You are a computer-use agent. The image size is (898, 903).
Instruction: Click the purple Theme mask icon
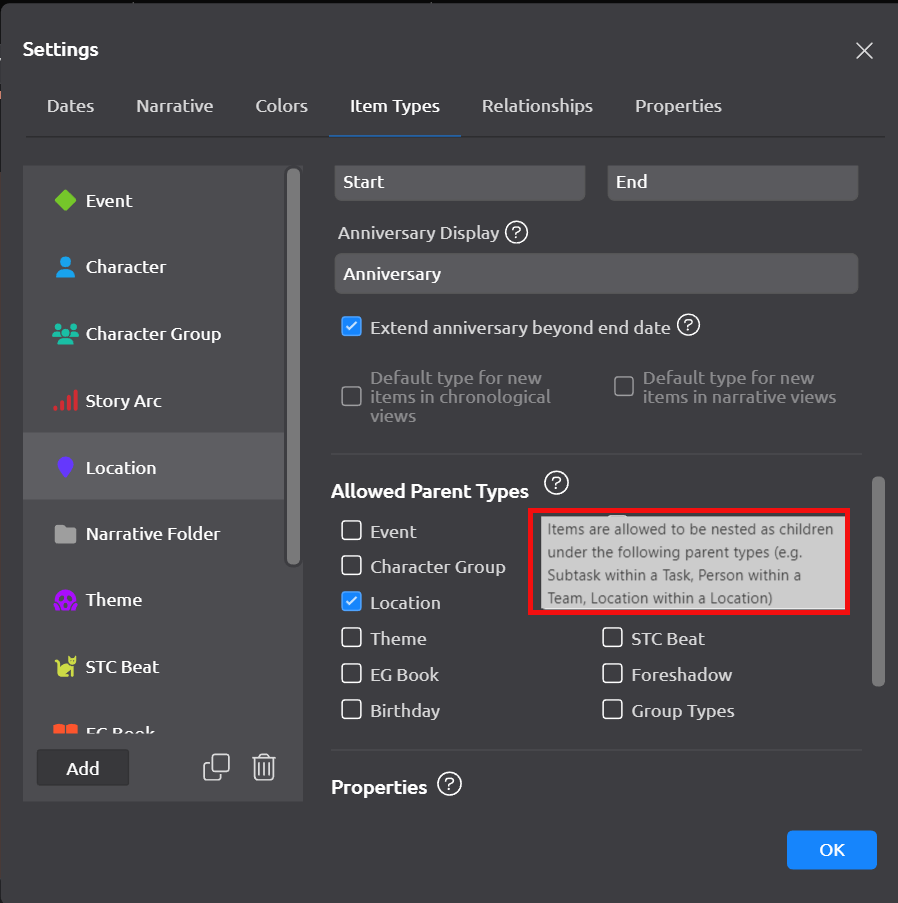click(65, 600)
